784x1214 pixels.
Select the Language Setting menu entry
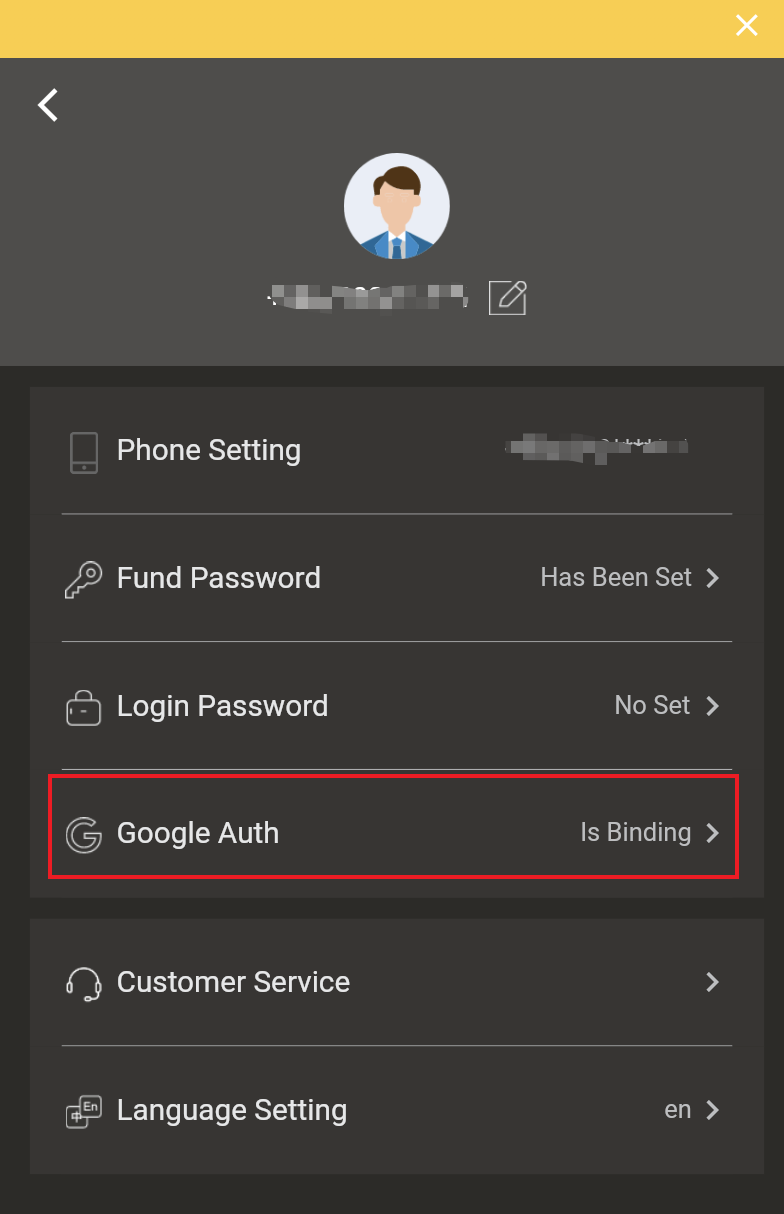[397, 1110]
